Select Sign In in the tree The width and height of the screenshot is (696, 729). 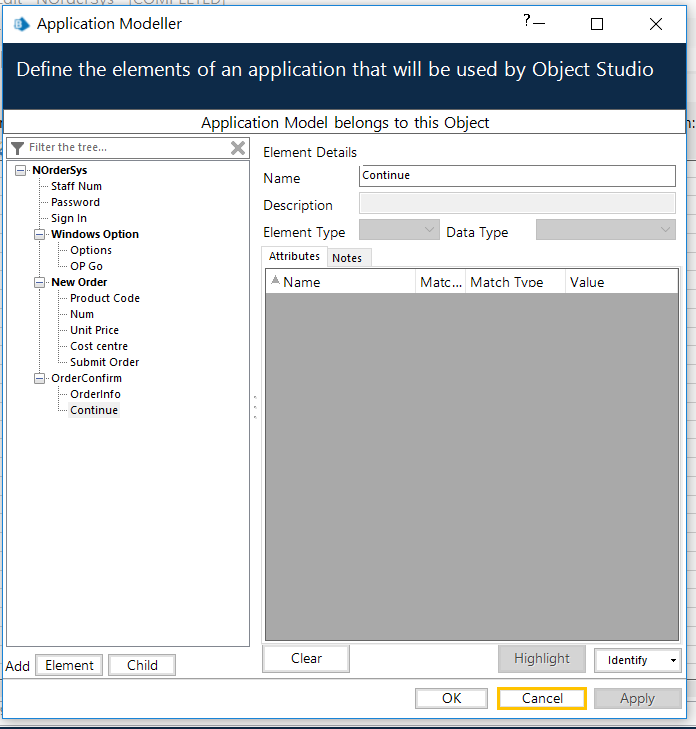click(69, 219)
